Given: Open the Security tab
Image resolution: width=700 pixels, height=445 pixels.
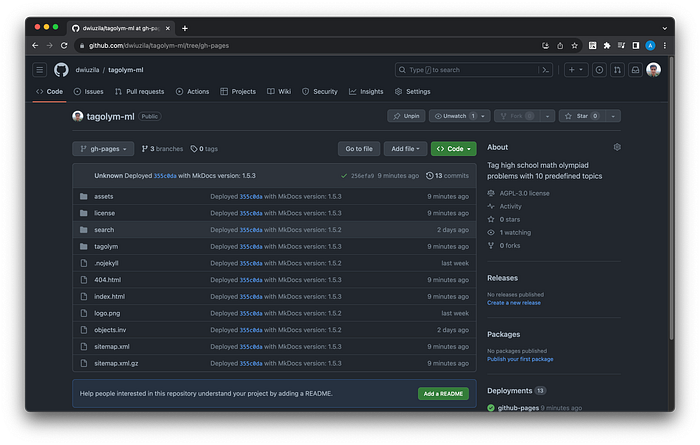Looking at the screenshot, I should pyautogui.click(x=320, y=91).
